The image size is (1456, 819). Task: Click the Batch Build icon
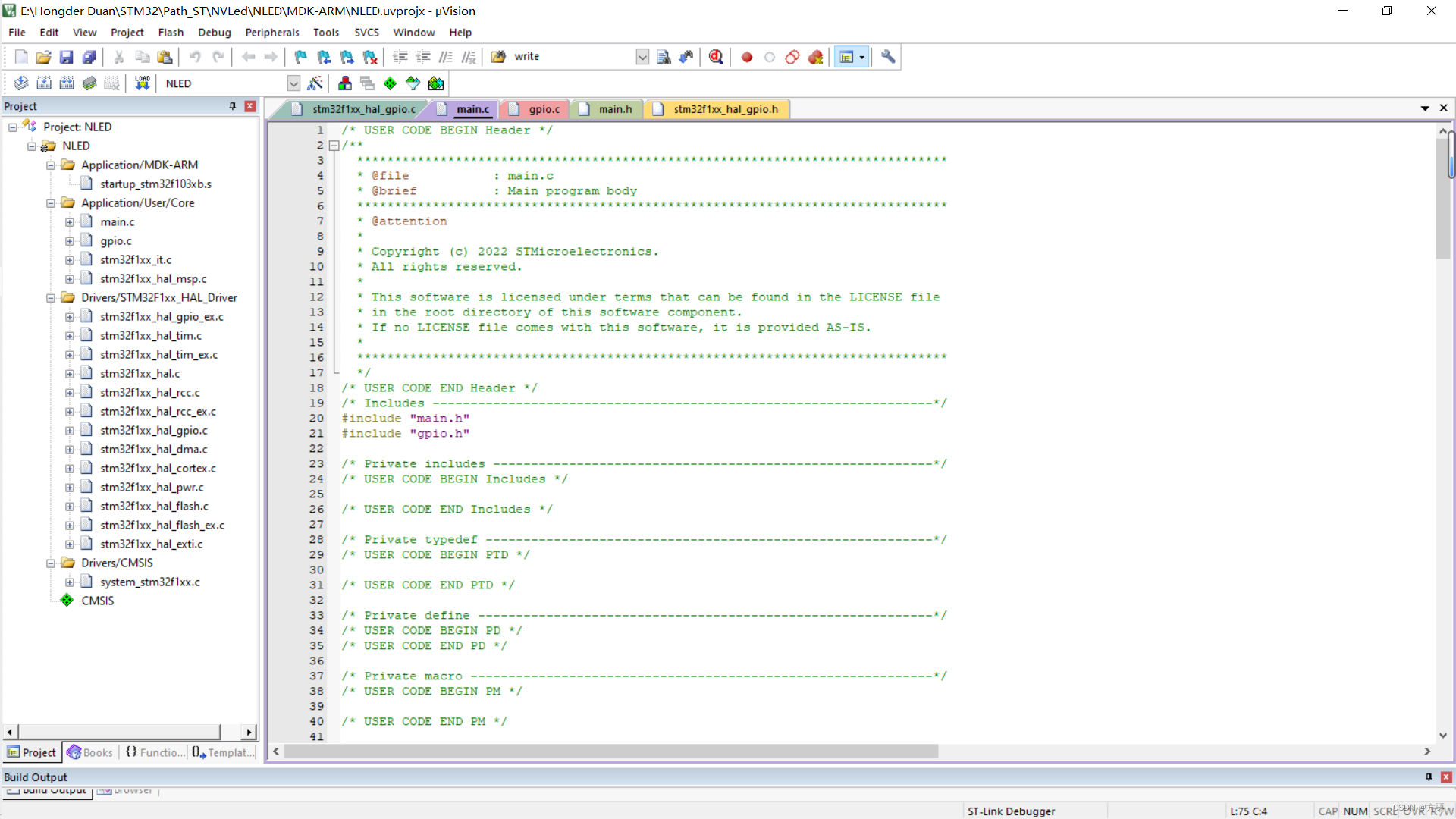click(x=89, y=83)
